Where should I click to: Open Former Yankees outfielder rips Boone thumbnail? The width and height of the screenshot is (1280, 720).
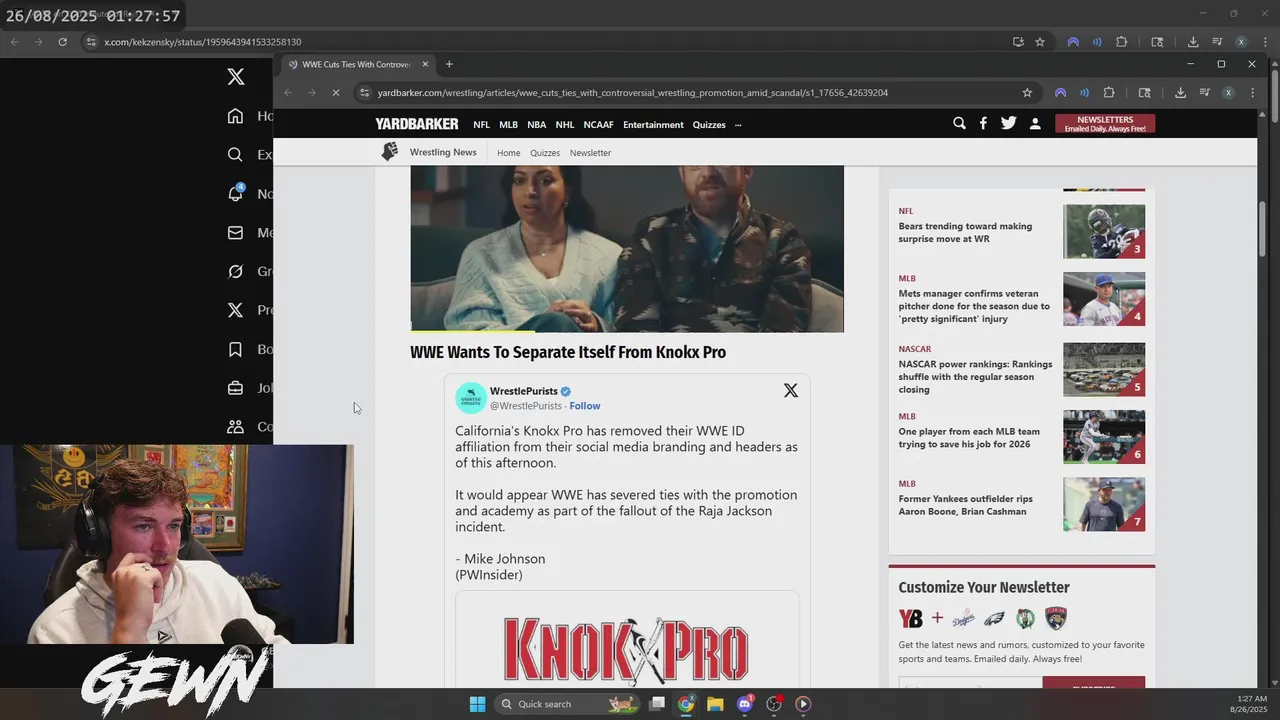coord(1104,504)
